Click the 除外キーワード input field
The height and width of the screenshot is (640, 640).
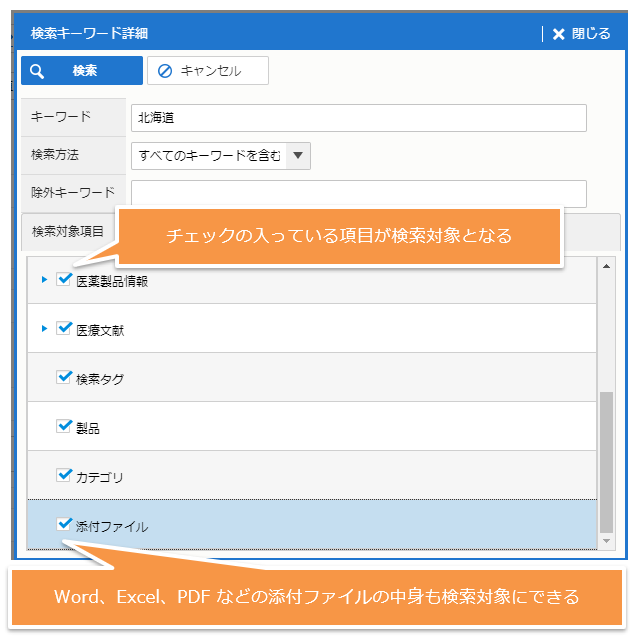click(358, 193)
